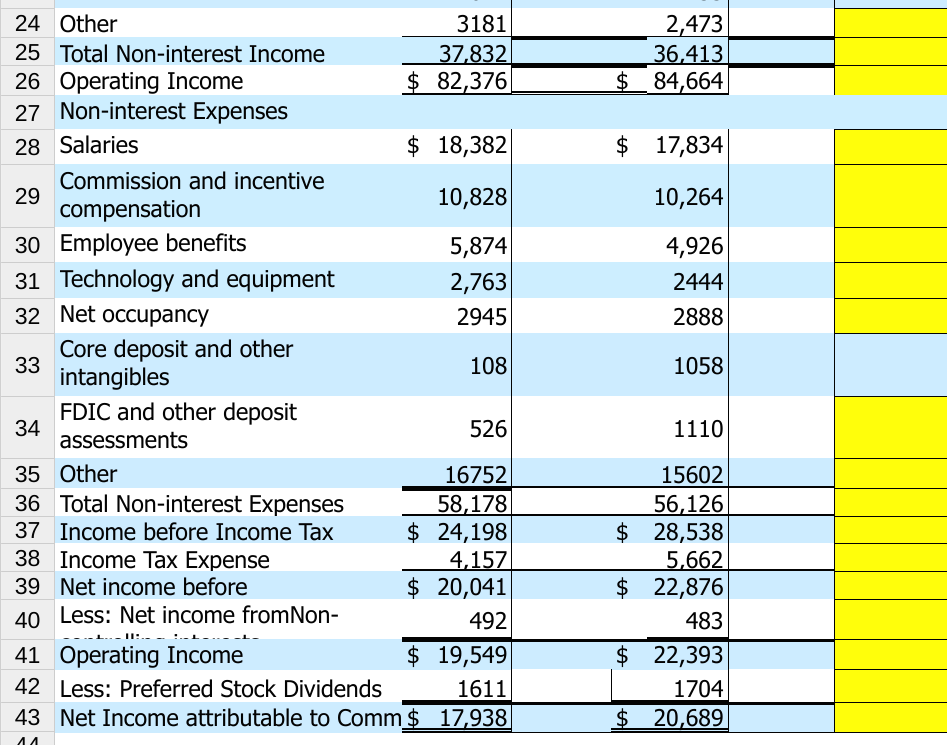
Task: Select the 'Employee benefits' cell
Action: tap(228, 245)
